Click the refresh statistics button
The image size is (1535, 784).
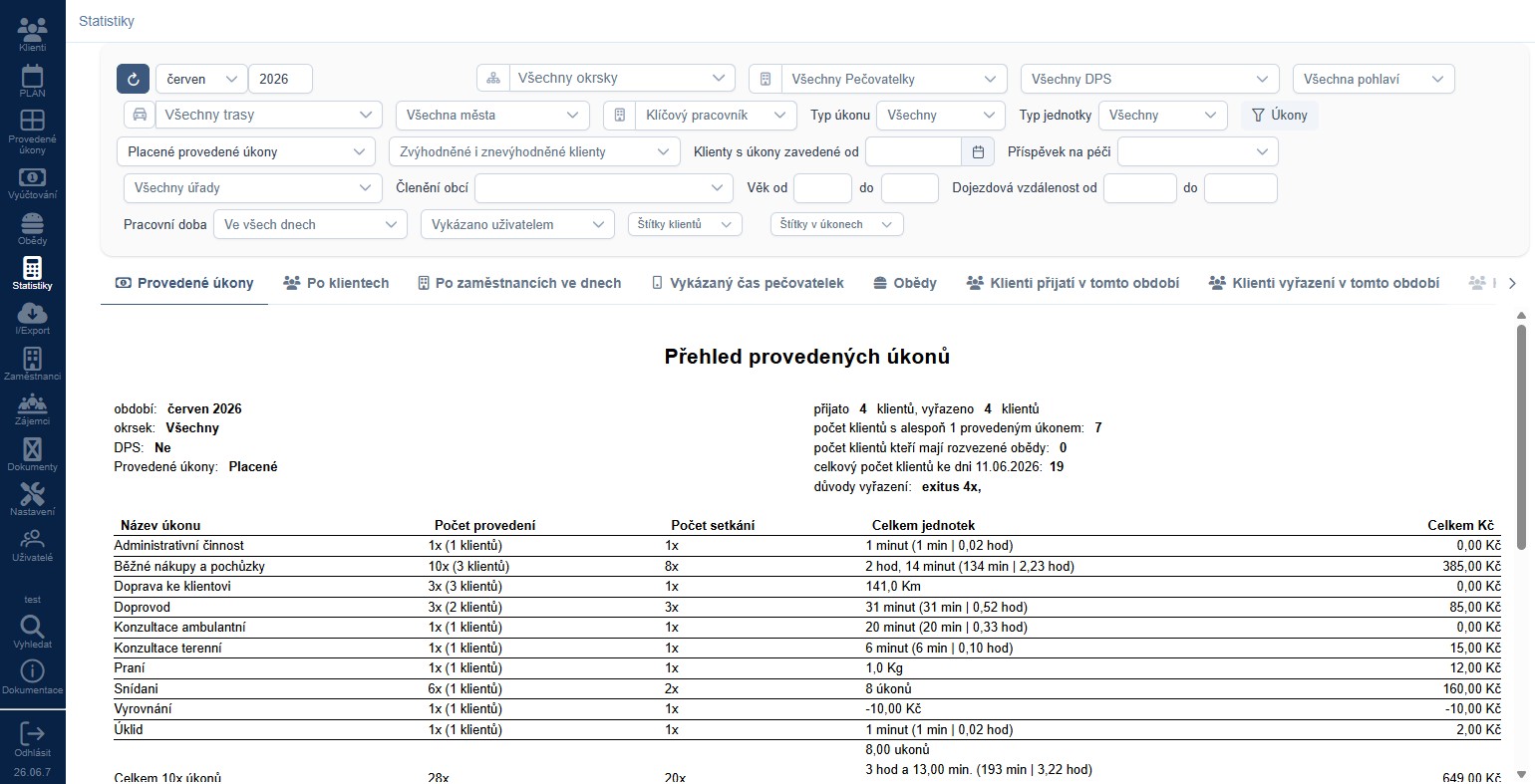(x=133, y=79)
